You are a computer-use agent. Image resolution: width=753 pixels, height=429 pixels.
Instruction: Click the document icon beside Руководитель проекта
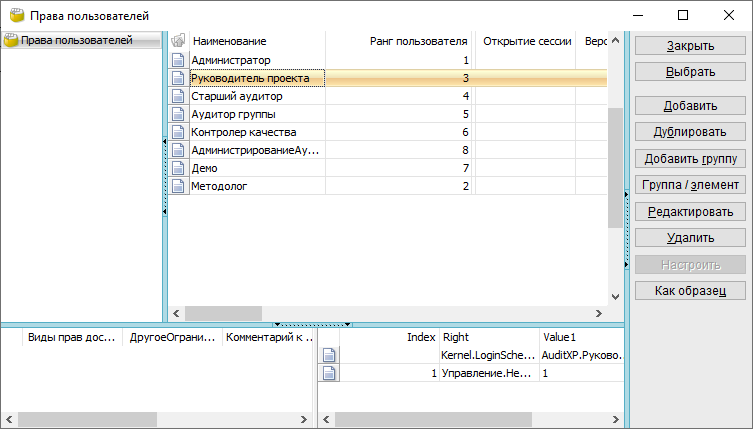click(178, 78)
